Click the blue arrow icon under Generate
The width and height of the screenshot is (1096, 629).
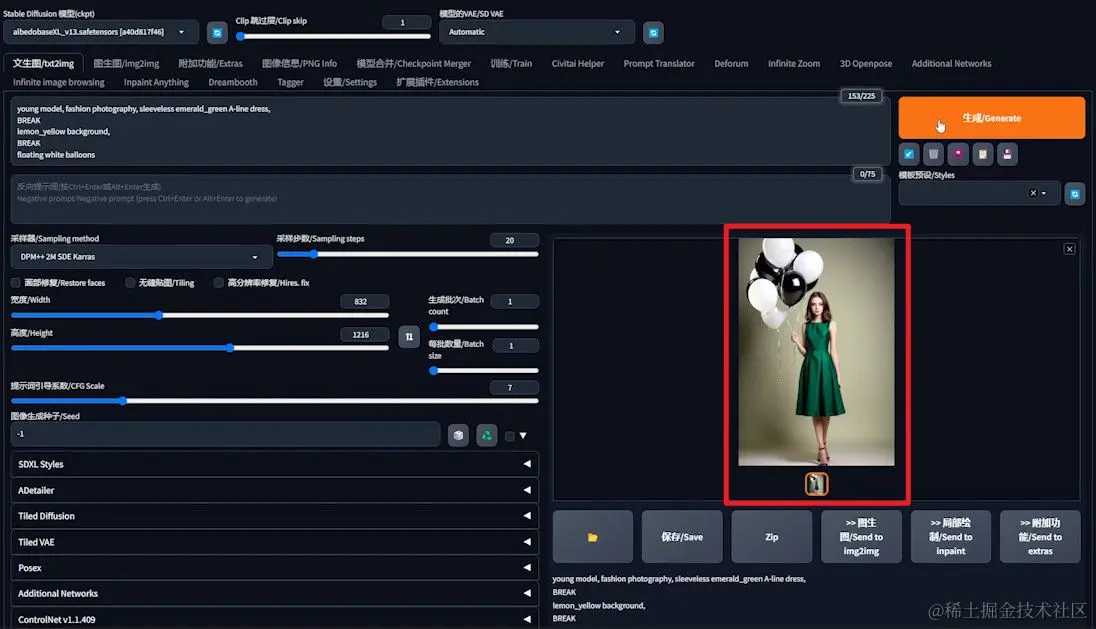tap(909, 154)
